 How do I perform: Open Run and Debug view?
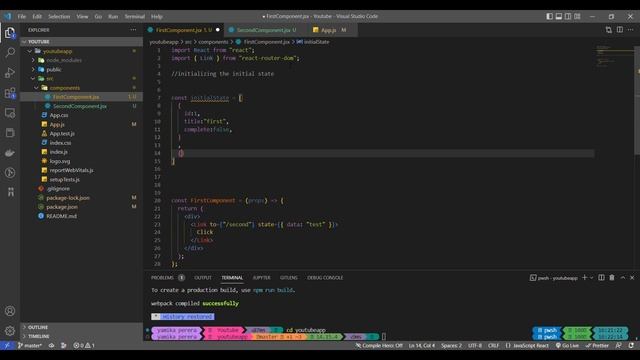click(10, 73)
